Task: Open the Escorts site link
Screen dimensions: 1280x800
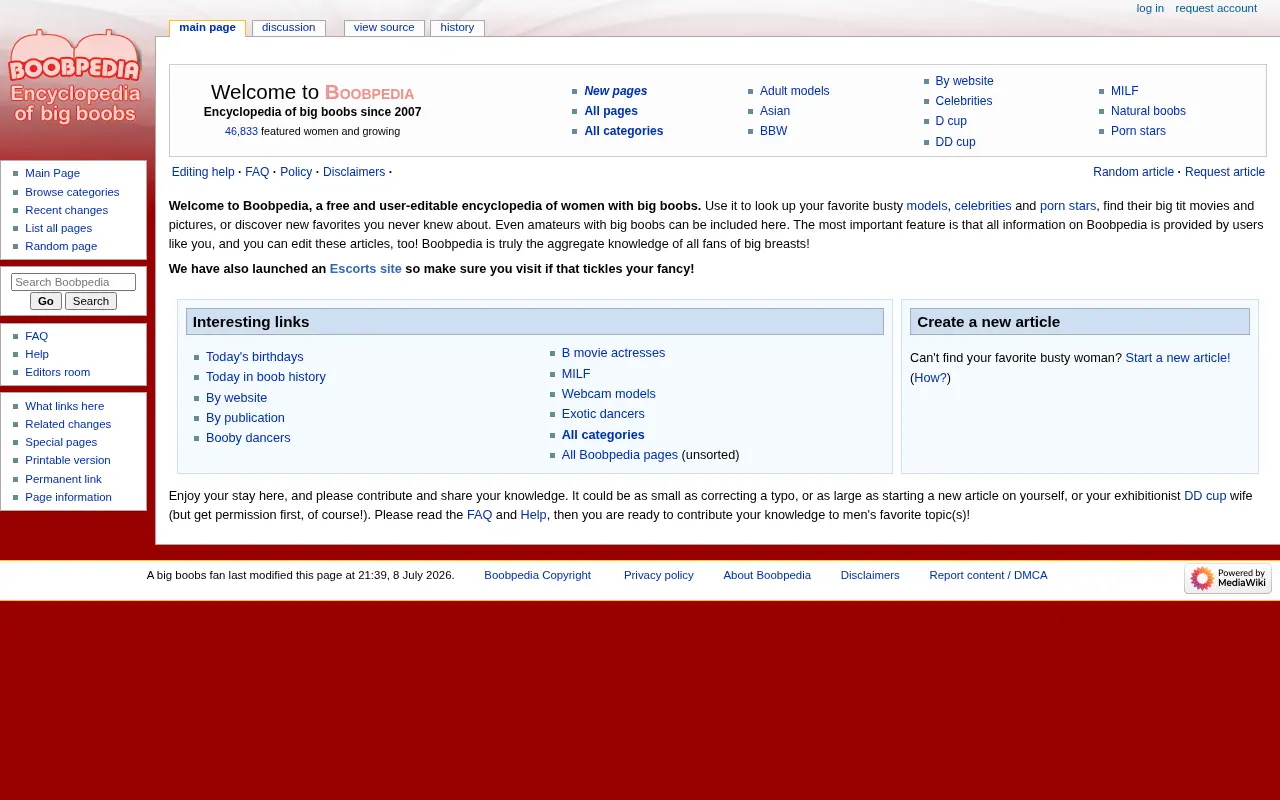Action: point(366,269)
